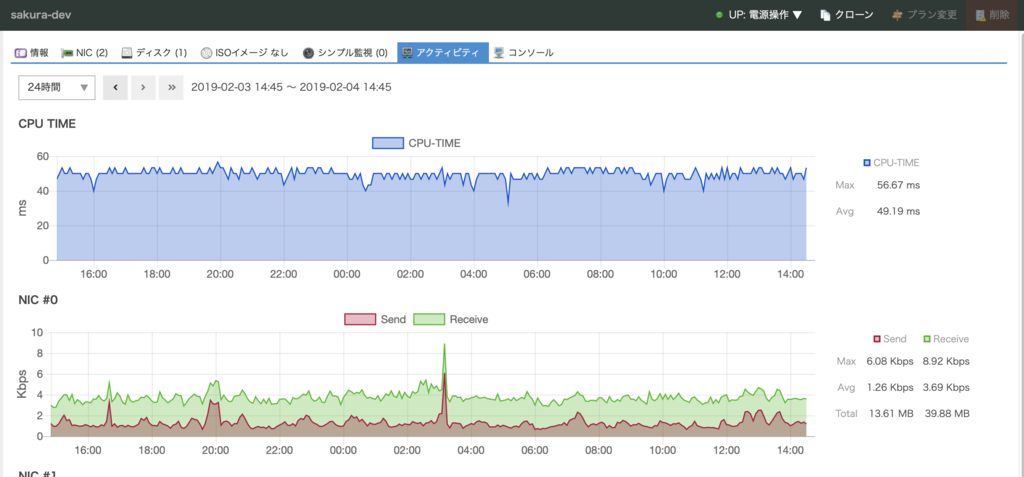This screenshot has width=1024, height=477.
Task: Click the Max 56.67 ms value
Action: [x=899, y=186]
